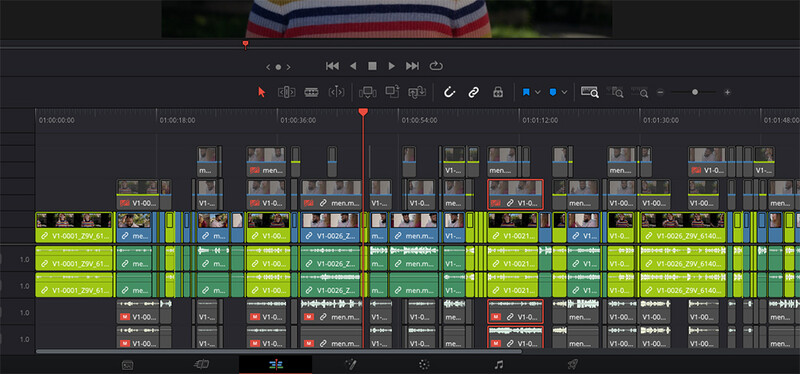Open the Fairlight music note page tab
Screen dimensions: 800x374
click(x=499, y=364)
